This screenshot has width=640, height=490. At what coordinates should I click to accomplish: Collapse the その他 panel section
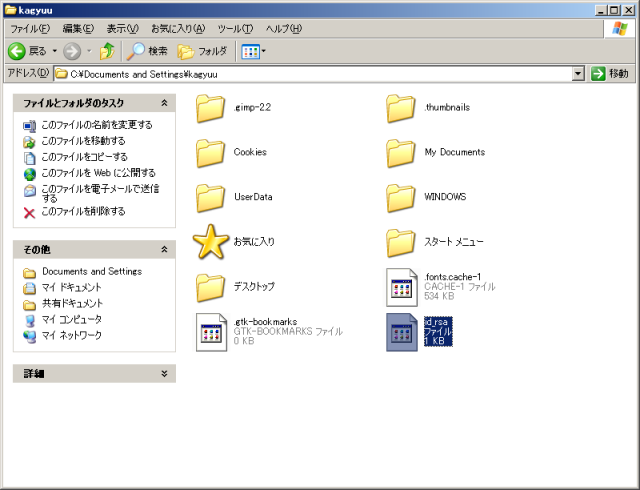click(164, 249)
